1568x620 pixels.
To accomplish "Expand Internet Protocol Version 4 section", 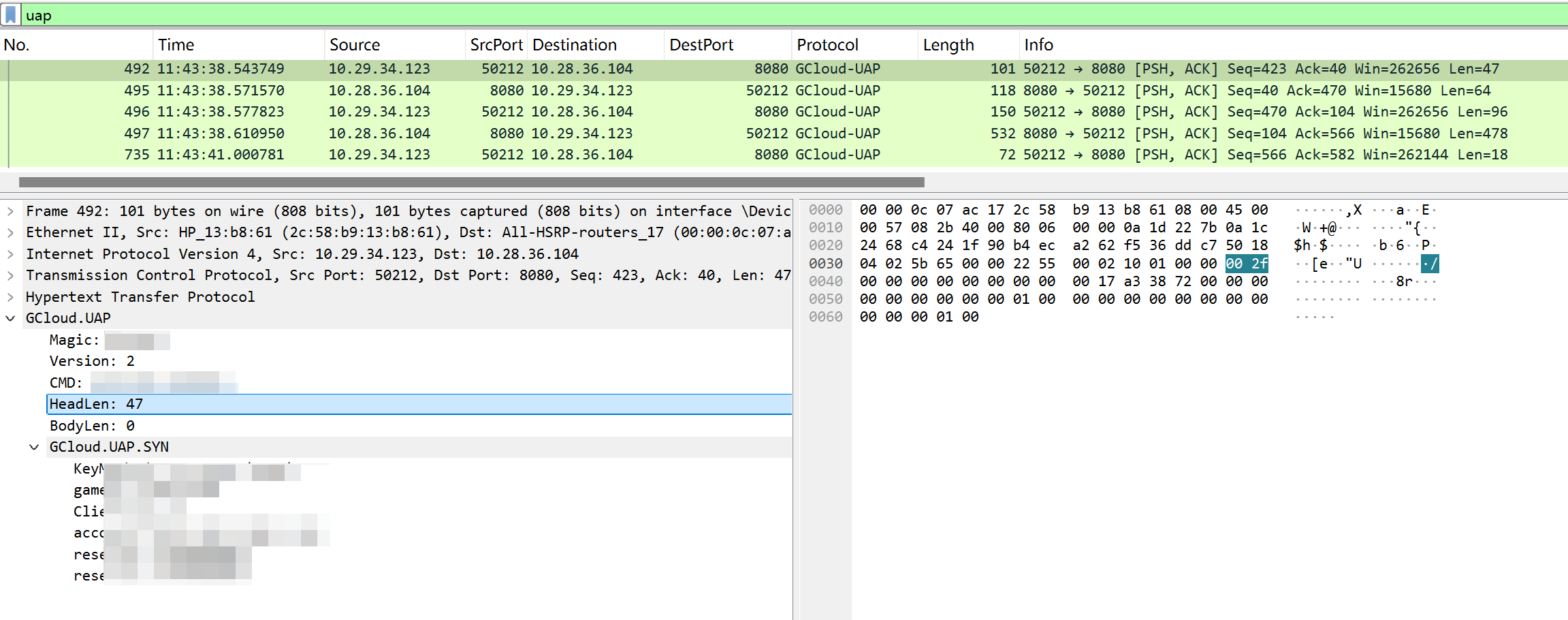I will (x=10, y=254).
